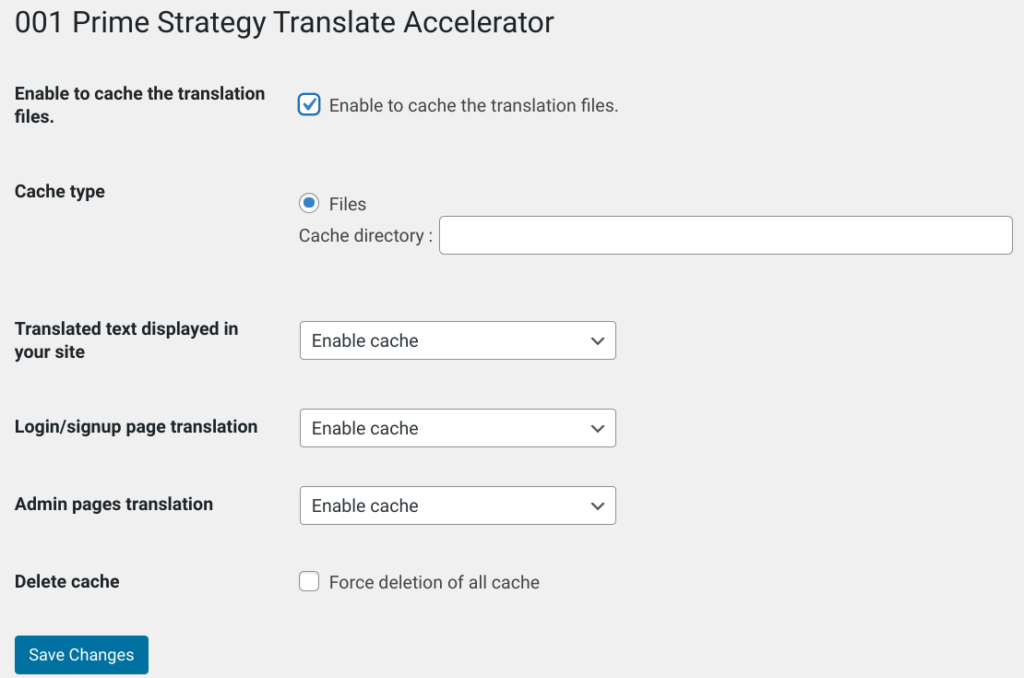Click the 'Enable to cache the translation files.' checkbox label text
Image resolution: width=1024 pixels, height=678 pixels.
tap(473, 105)
